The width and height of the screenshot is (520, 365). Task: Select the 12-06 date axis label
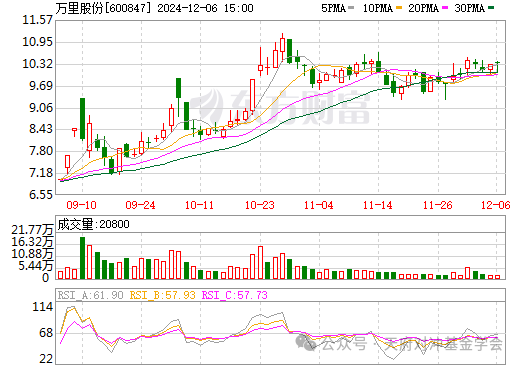coord(496,205)
